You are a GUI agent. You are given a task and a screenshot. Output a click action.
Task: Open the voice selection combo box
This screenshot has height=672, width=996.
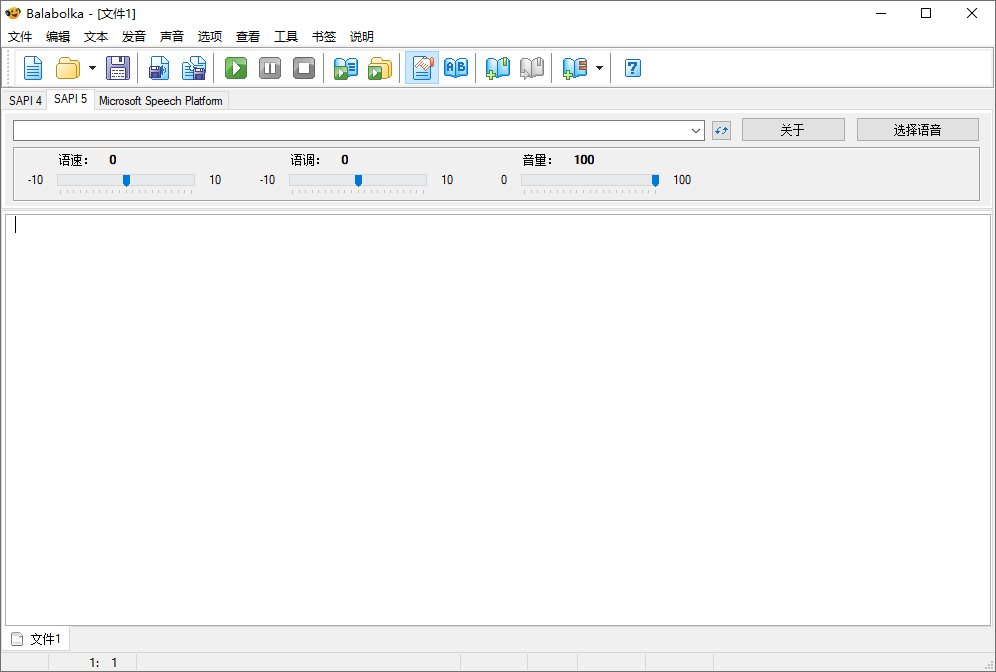coord(359,130)
